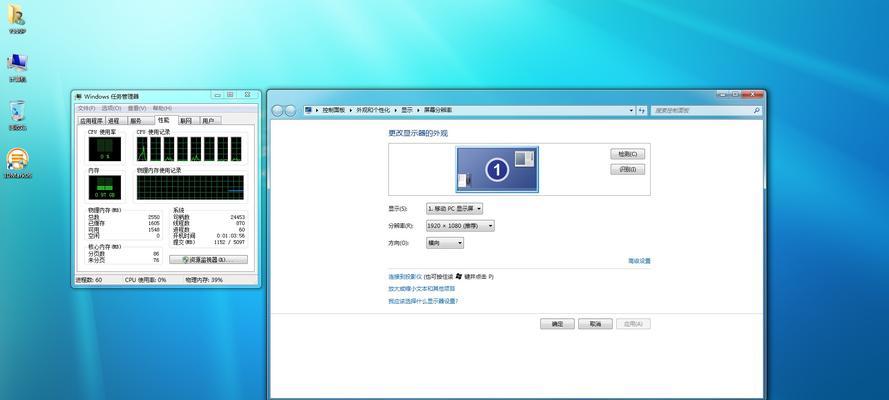Click the search magnifier icon
This screenshot has height=400, width=889.
click(756, 110)
